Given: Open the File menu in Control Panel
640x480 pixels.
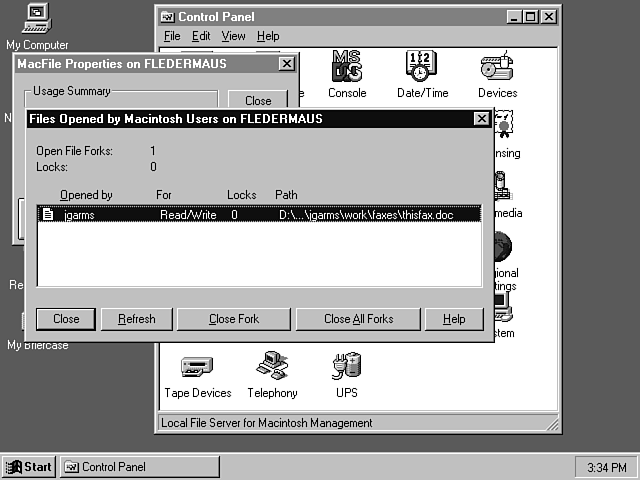Looking at the screenshot, I should coord(172,36).
